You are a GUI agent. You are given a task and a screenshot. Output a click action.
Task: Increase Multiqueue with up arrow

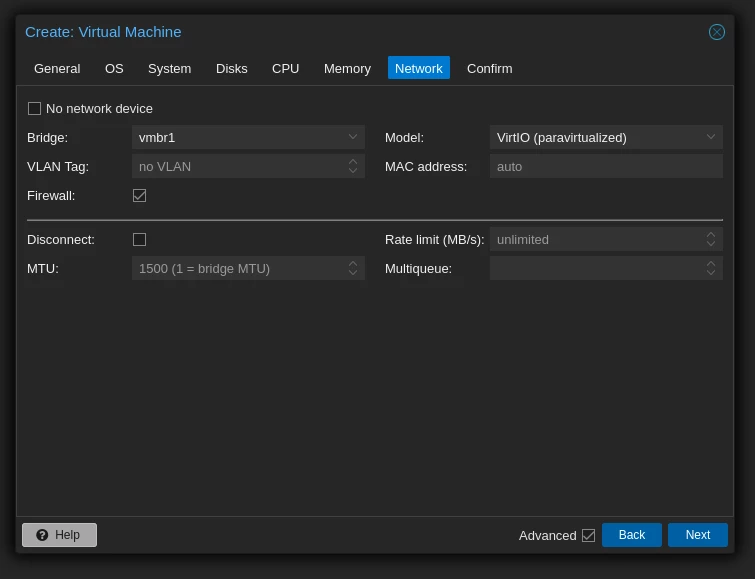(711, 263)
